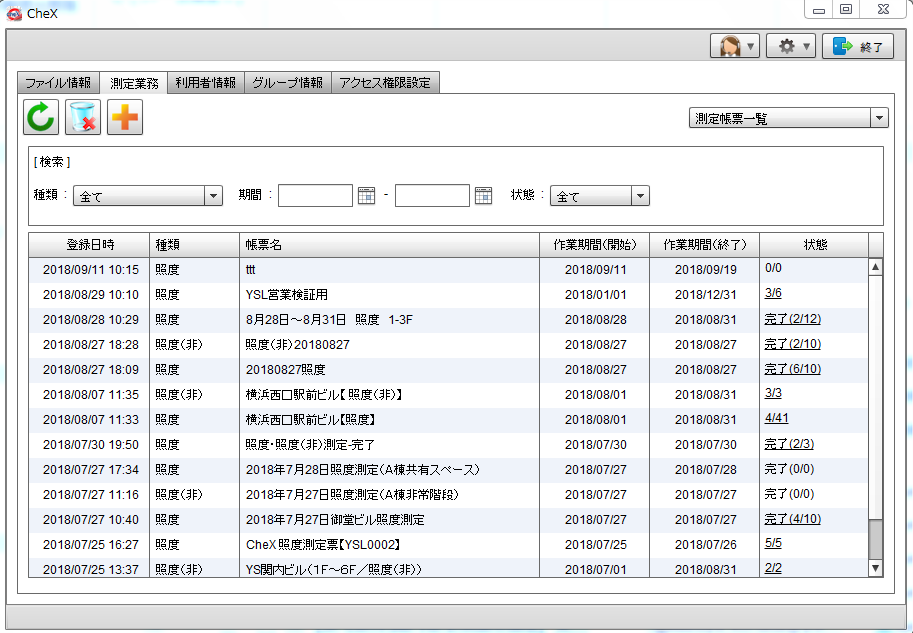This screenshot has width=913, height=633.
Task: Select the YSL営業検証用 row
Action: (x=448, y=295)
